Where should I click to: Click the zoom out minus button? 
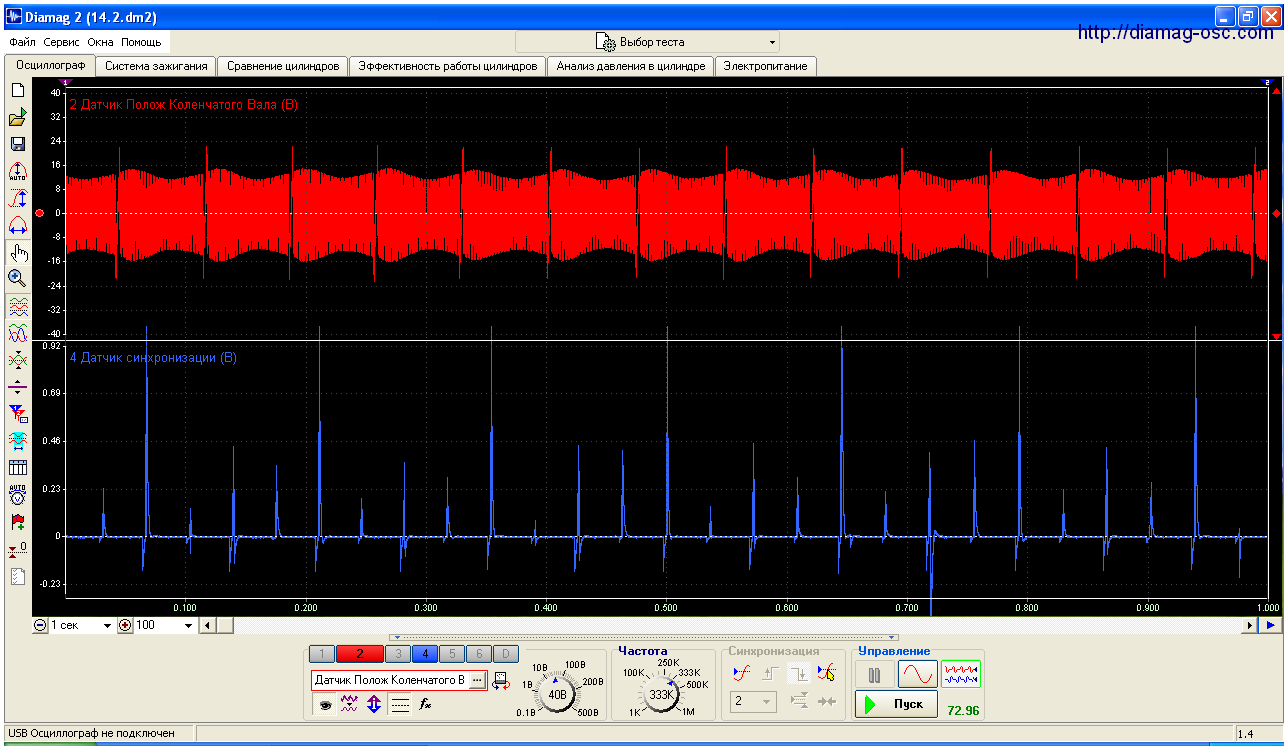40,625
